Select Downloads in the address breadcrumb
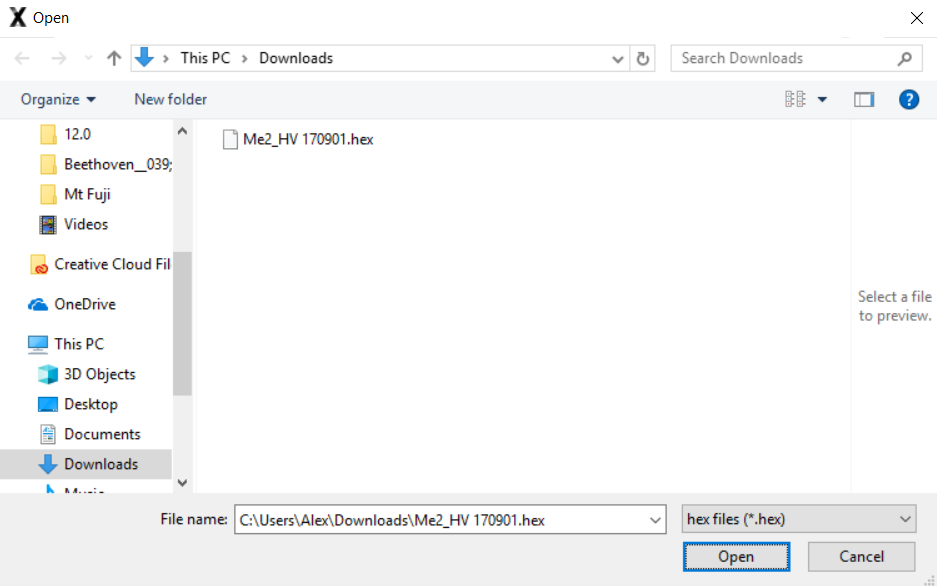Viewport: 937px width, 586px height. coord(296,58)
